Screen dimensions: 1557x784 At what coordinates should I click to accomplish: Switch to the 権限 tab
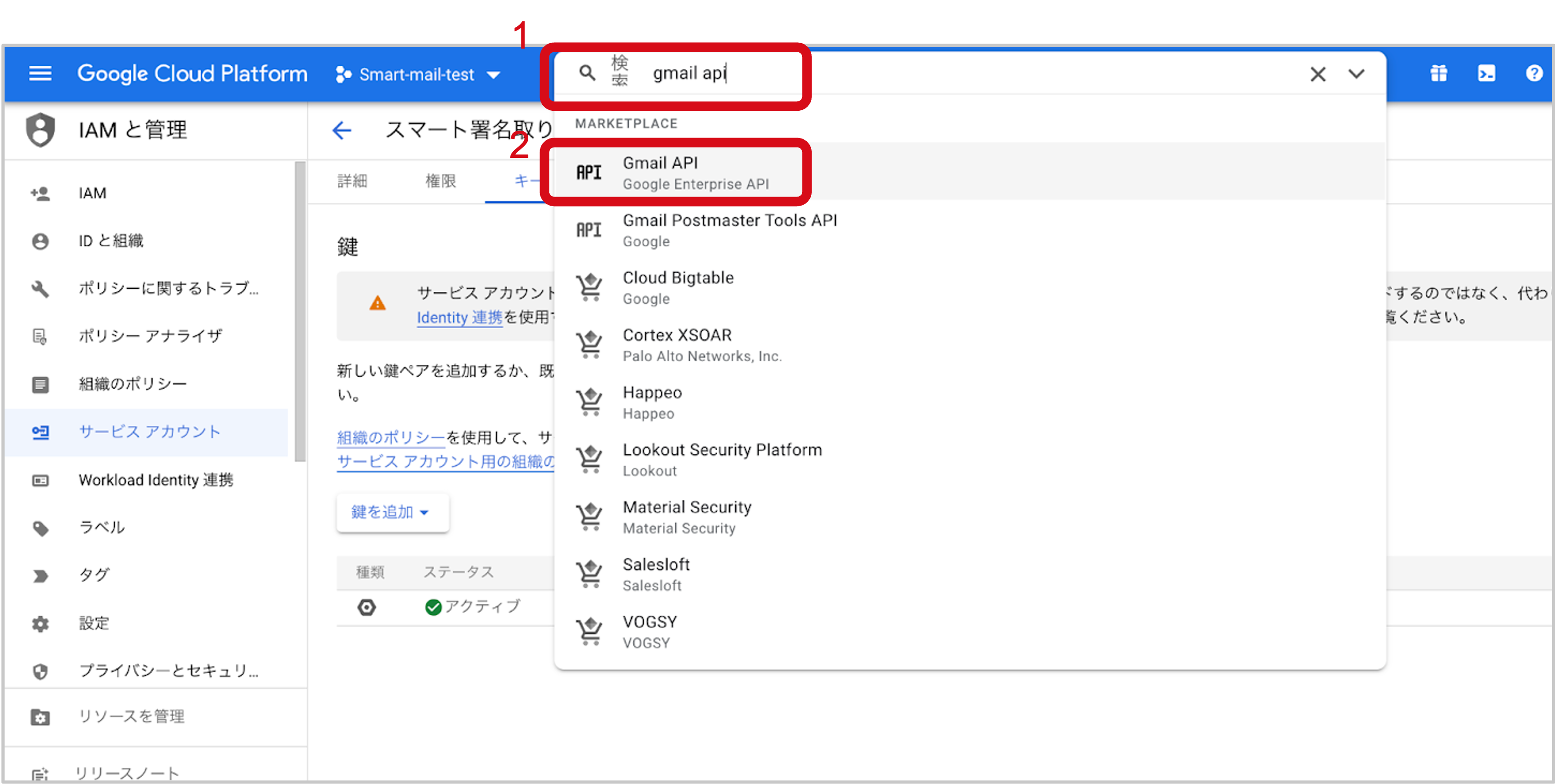(x=441, y=181)
